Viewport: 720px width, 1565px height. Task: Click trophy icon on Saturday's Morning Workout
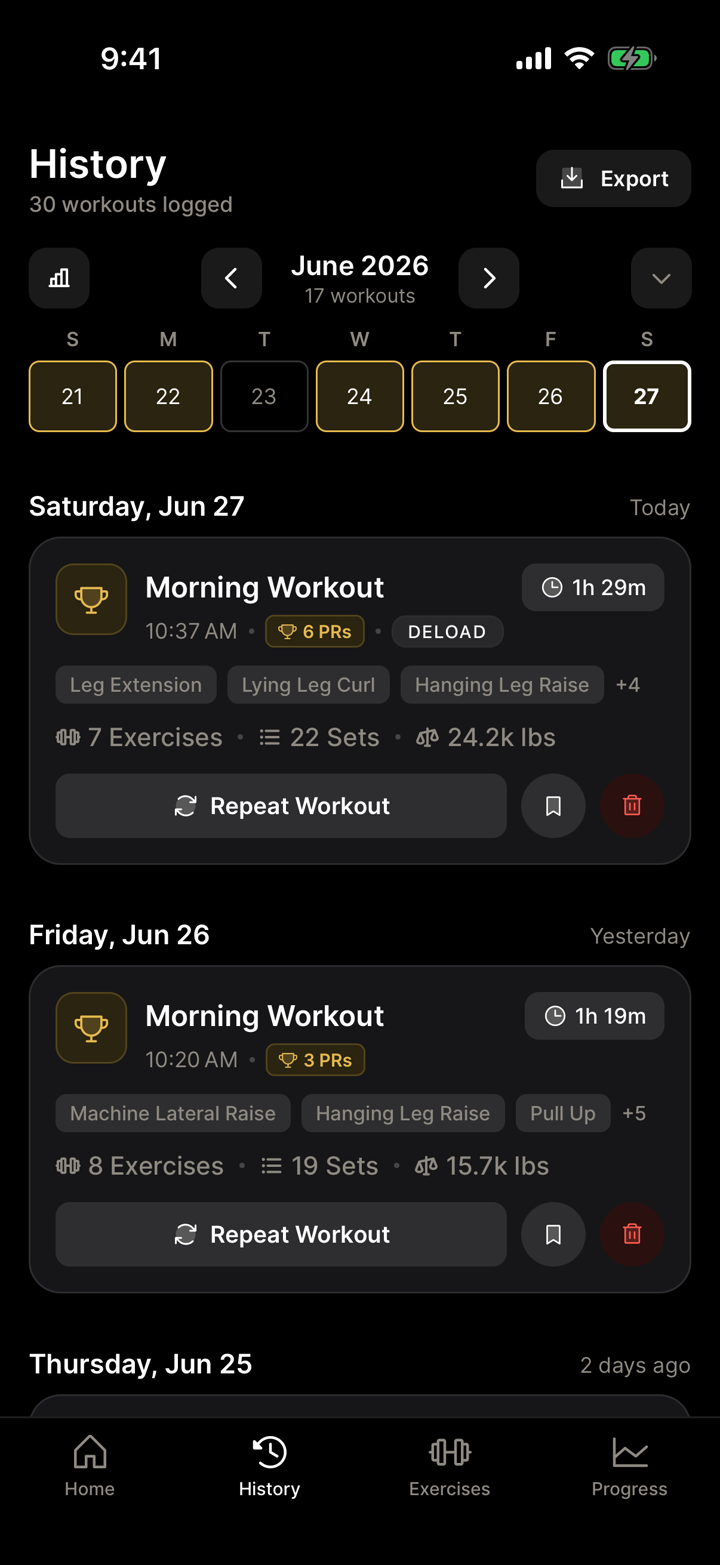[x=91, y=600]
